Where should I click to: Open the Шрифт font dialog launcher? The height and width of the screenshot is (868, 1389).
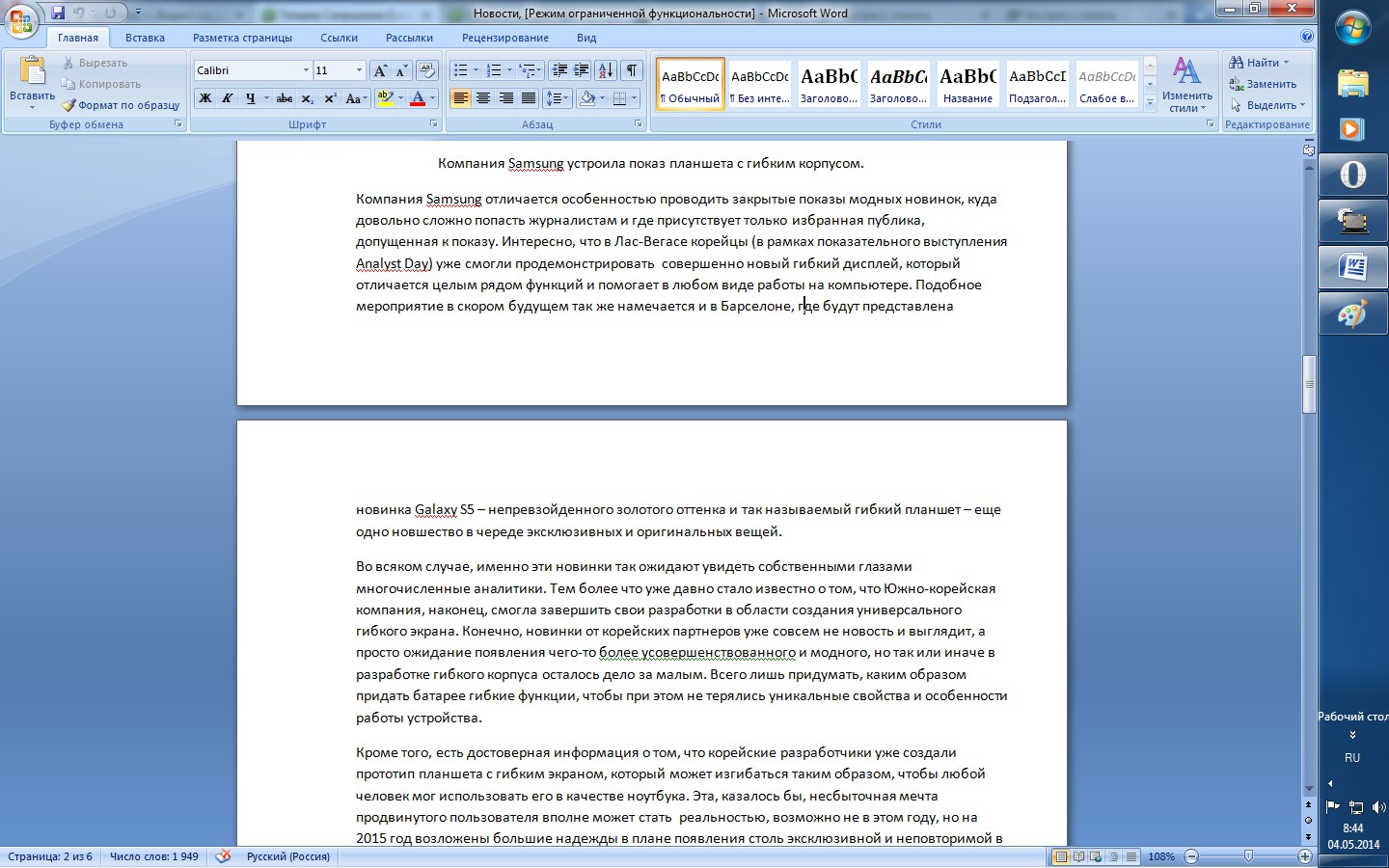[x=433, y=124]
